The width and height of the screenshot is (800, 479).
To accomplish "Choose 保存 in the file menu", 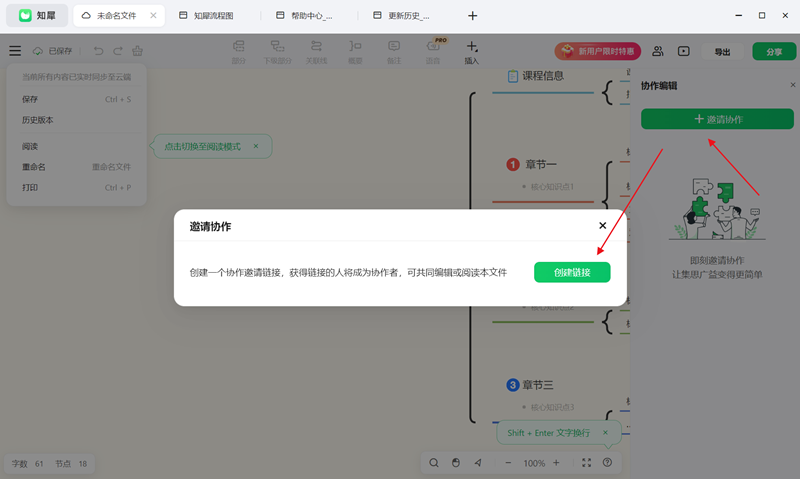I will tap(77, 99).
